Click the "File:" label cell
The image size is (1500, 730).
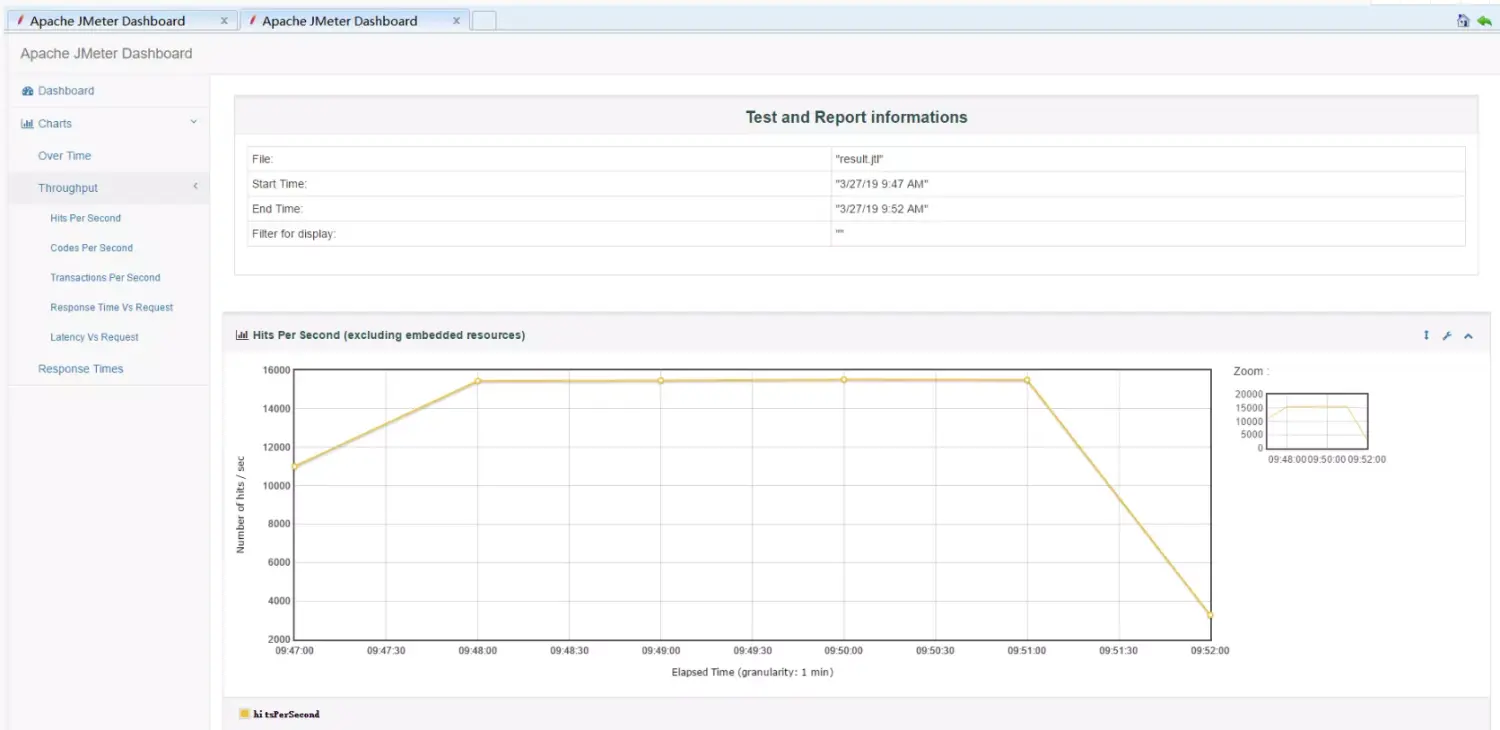click(x=539, y=159)
